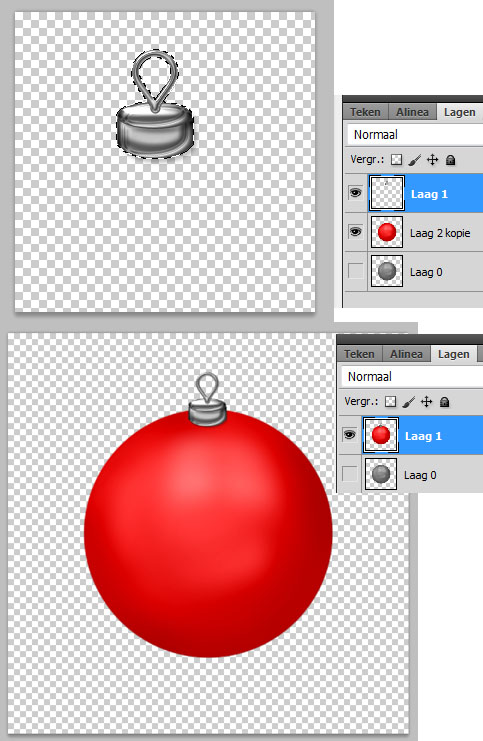Image resolution: width=483 pixels, height=741 pixels.
Task: Select Lagen tab in upper panel
Action: click(459, 112)
